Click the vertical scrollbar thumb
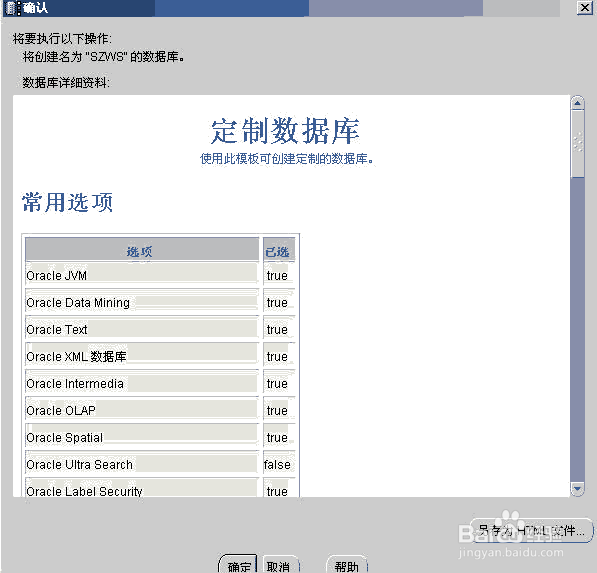Image resolution: width=597 pixels, height=573 pixels. pyautogui.click(x=578, y=144)
